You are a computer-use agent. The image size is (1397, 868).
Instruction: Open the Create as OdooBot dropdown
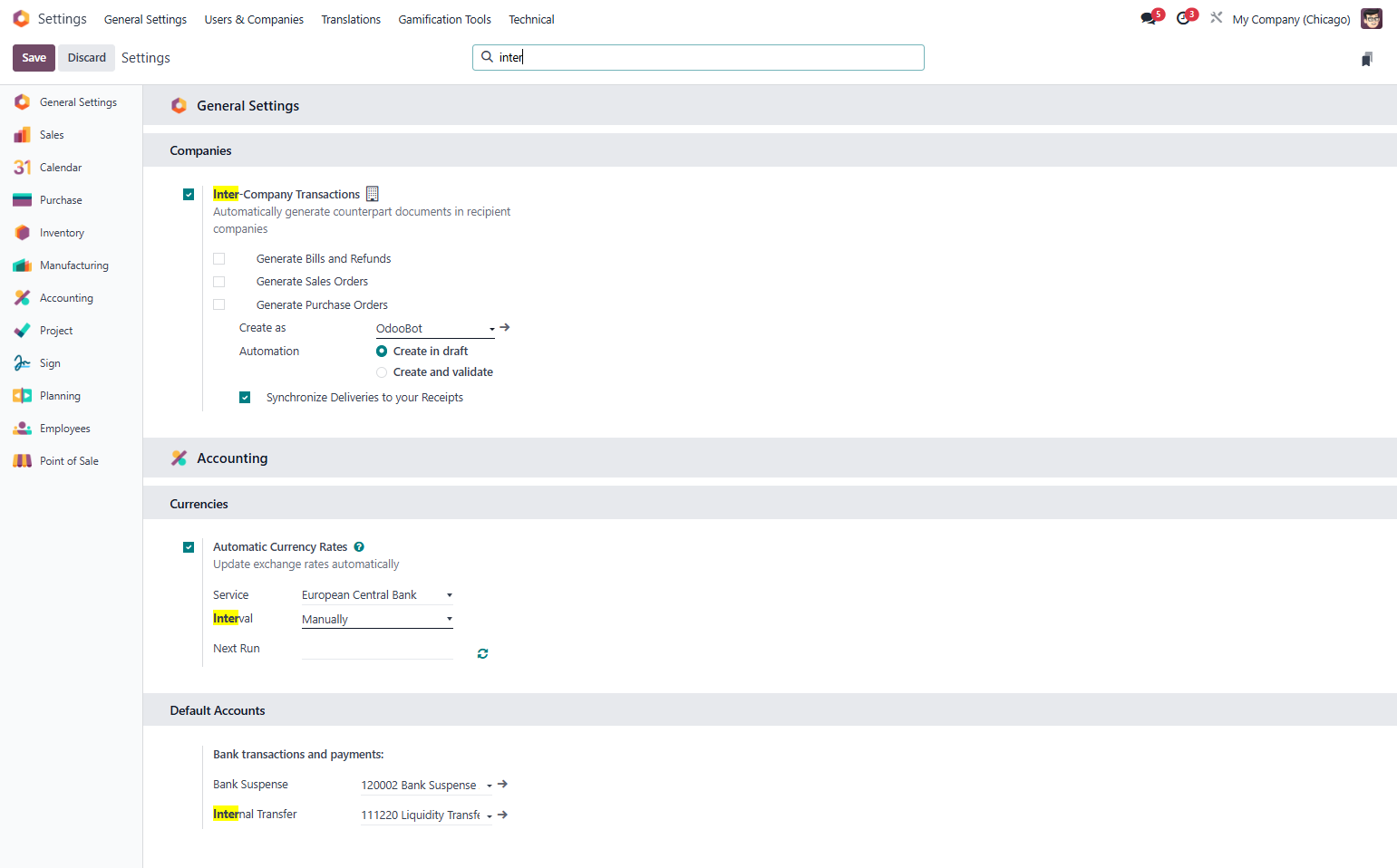pos(435,328)
